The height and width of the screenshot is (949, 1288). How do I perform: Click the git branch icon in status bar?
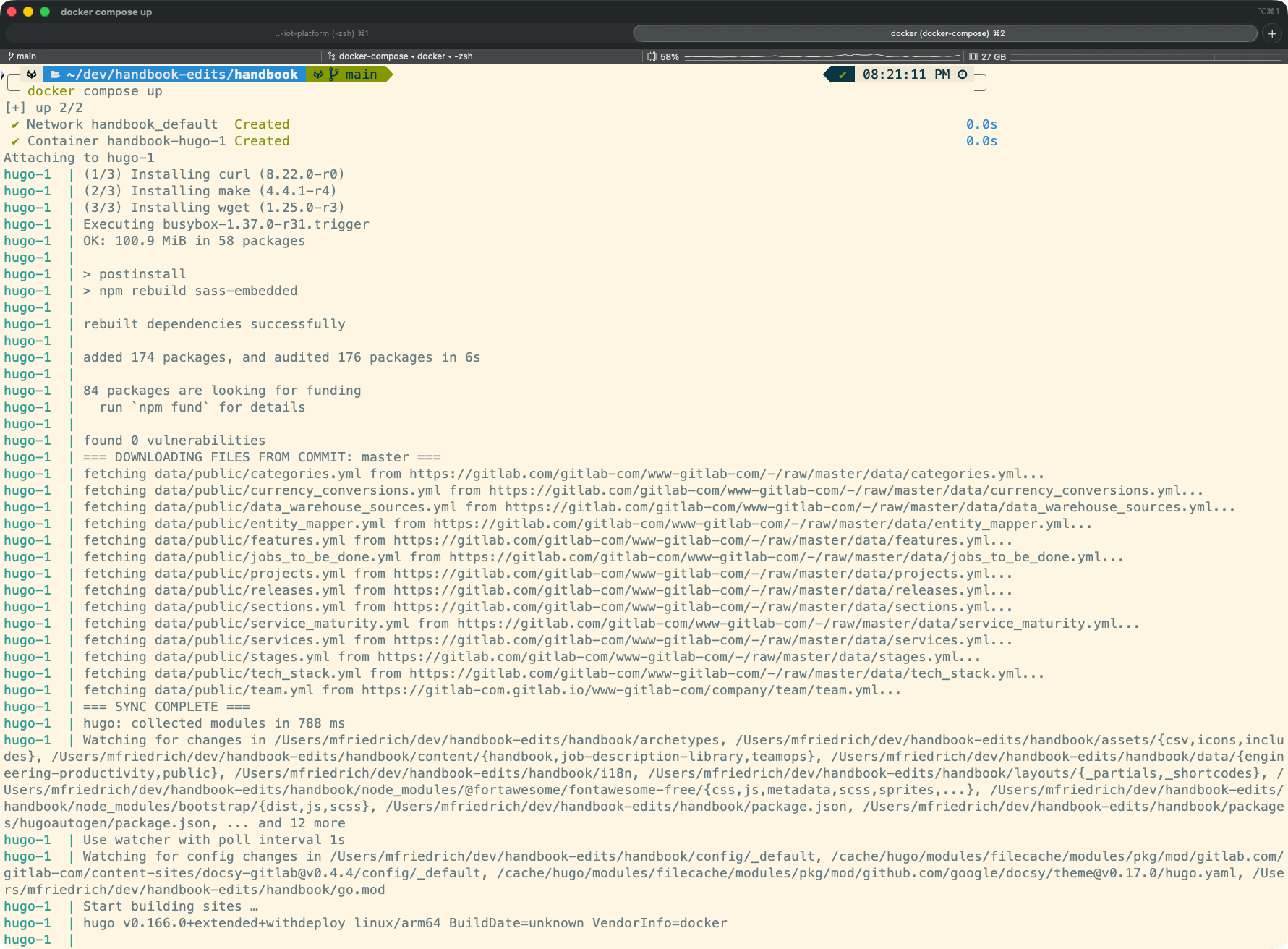[x=11, y=56]
